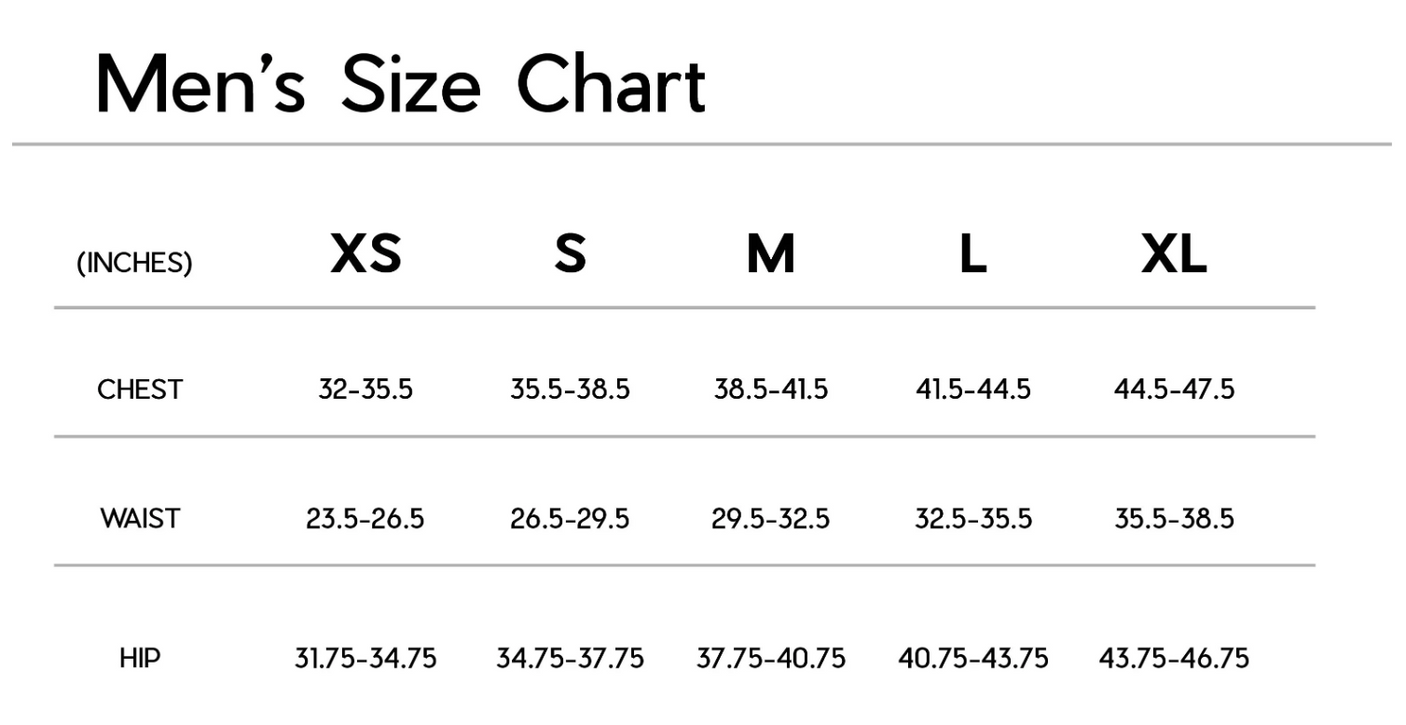Click the XS chest value 32-35.5
The image size is (1406, 725).
pyautogui.click(x=365, y=389)
